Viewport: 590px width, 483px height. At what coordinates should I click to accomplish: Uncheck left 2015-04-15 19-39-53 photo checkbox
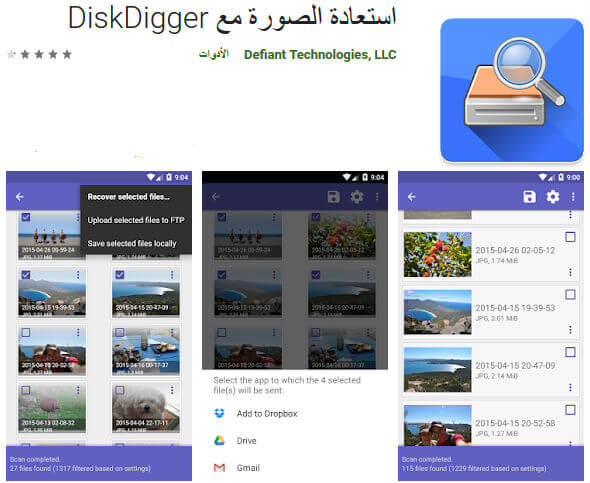(x=26, y=275)
